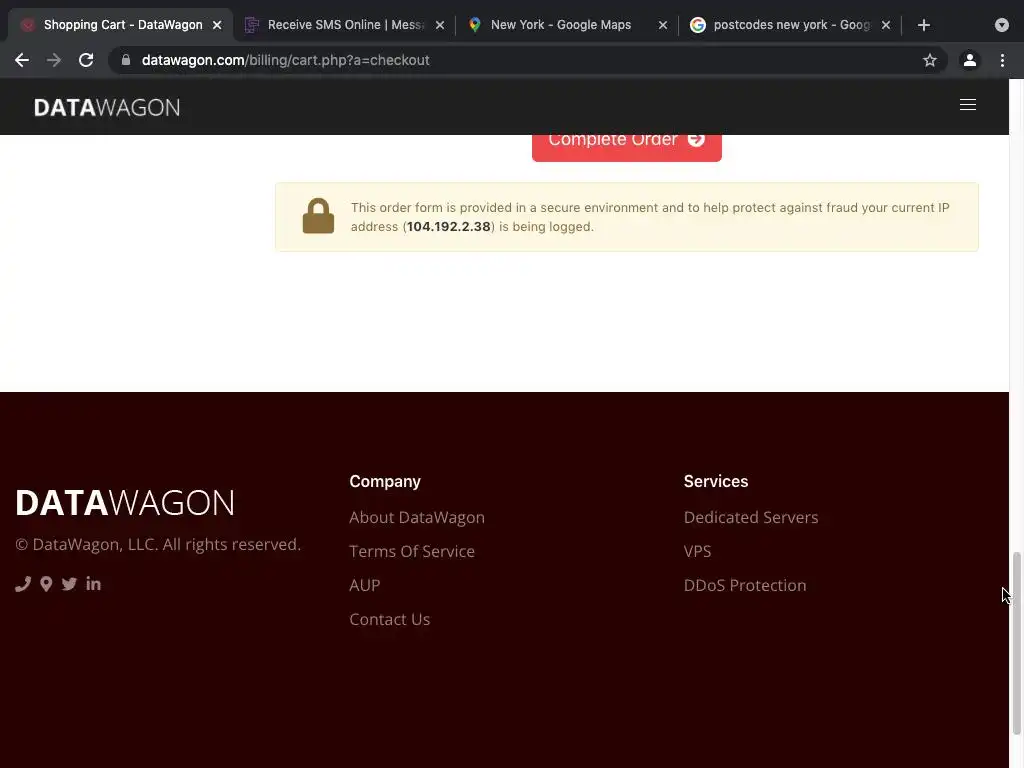Click the padlock site info icon
1024x768 pixels.
click(126, 60)
